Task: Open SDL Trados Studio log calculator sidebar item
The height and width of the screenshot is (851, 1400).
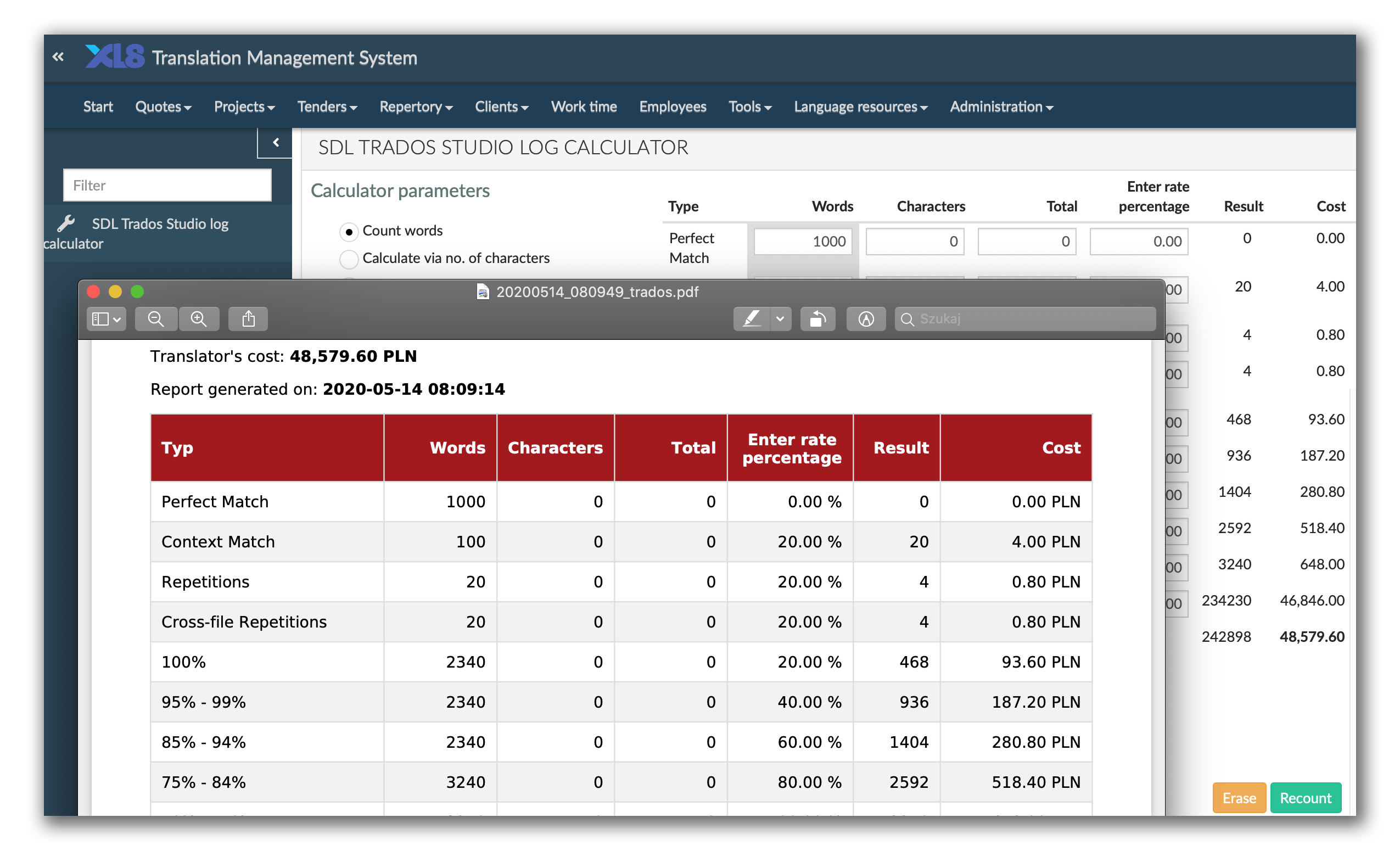Action: (168, 233)
